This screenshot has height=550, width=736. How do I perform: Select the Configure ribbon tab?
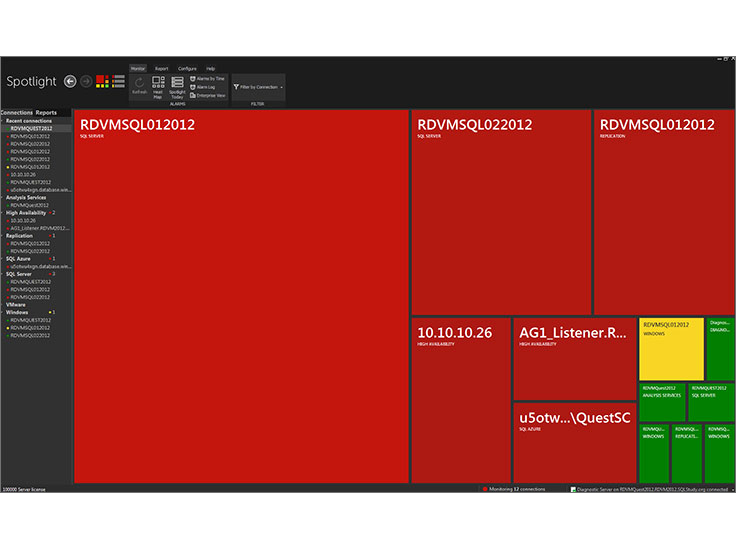point(187,69)
